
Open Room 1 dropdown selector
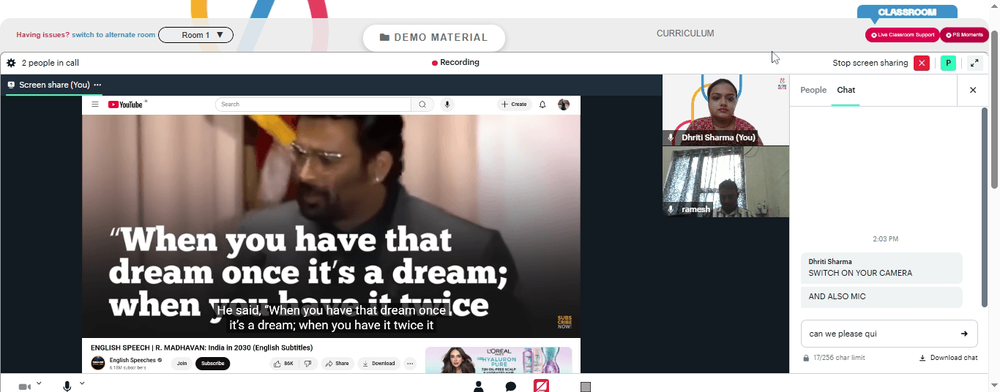tap(196, 35)
